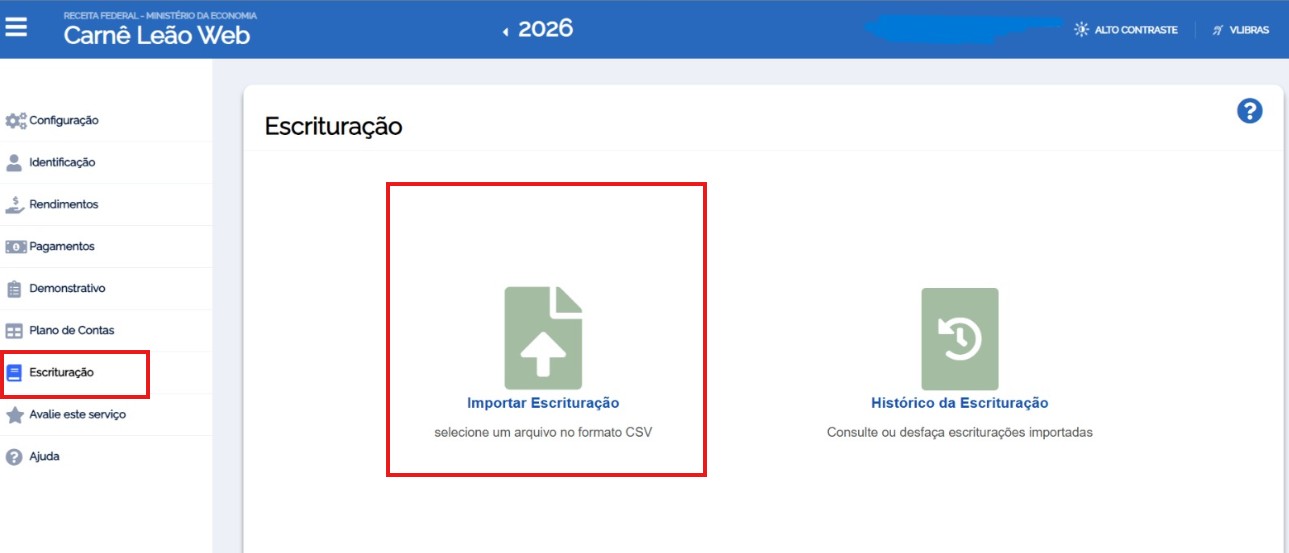Toggle Alto Contraste mode

pos(1126,30)
